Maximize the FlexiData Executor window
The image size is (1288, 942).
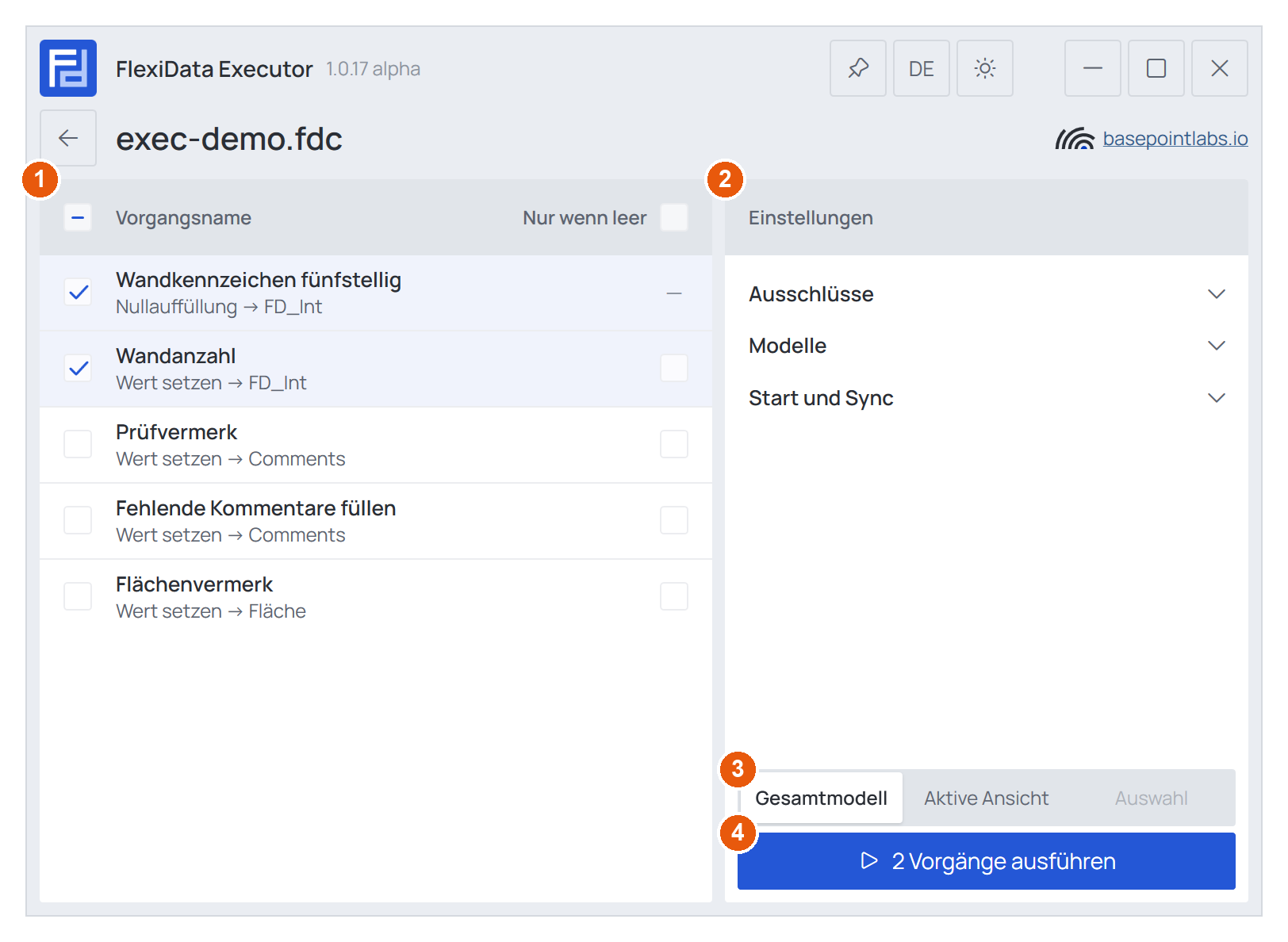click(x=1156, y=68)
